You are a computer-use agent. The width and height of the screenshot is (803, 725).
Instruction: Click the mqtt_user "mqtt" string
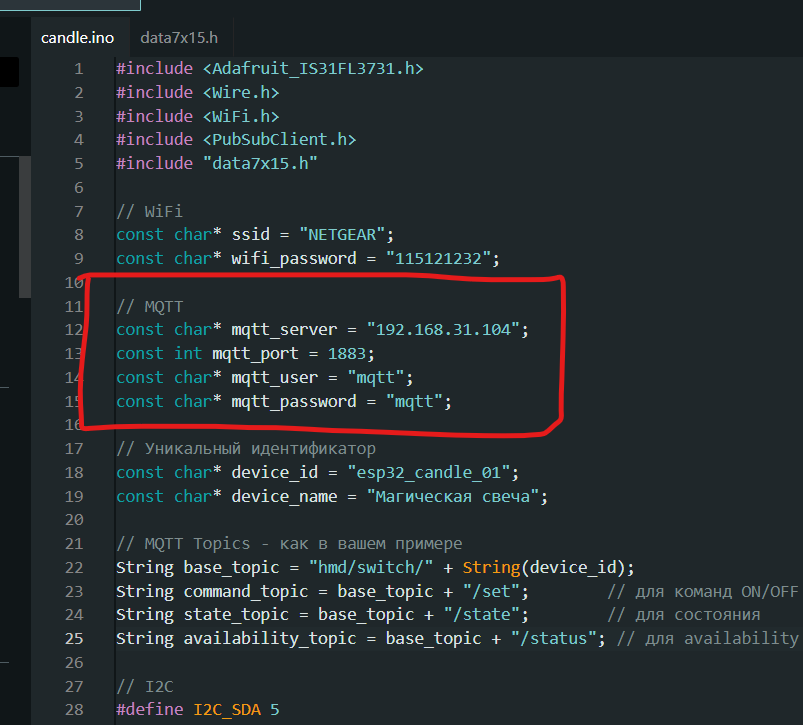379,377
